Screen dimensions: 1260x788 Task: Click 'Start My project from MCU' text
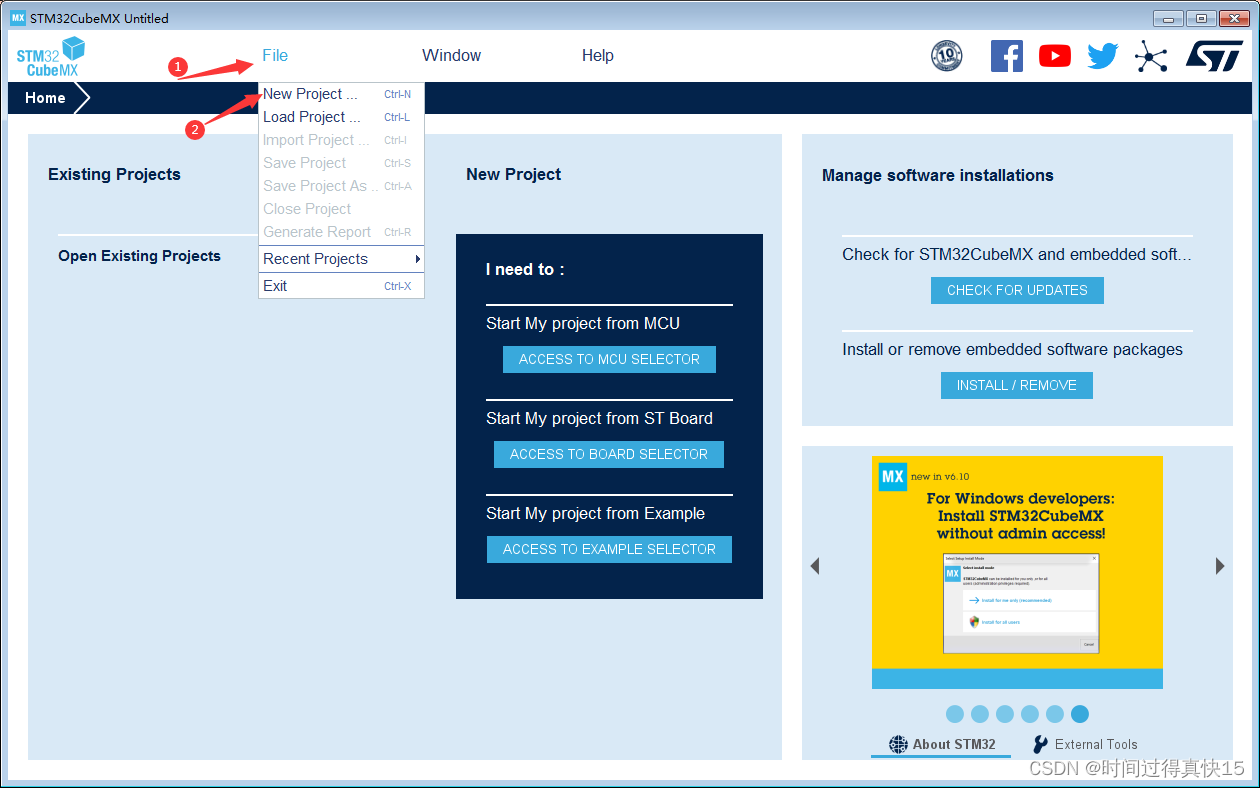point(583,324)
